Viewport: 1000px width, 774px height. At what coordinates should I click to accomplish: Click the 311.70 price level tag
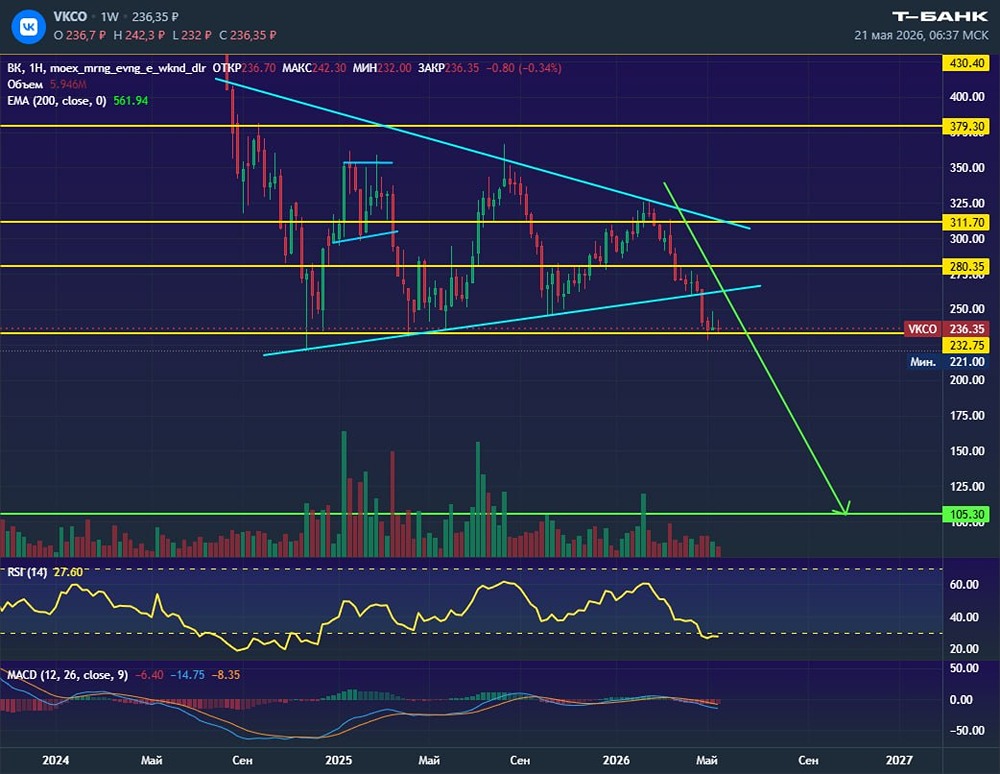pyautogui.click(x=966, y=223)
